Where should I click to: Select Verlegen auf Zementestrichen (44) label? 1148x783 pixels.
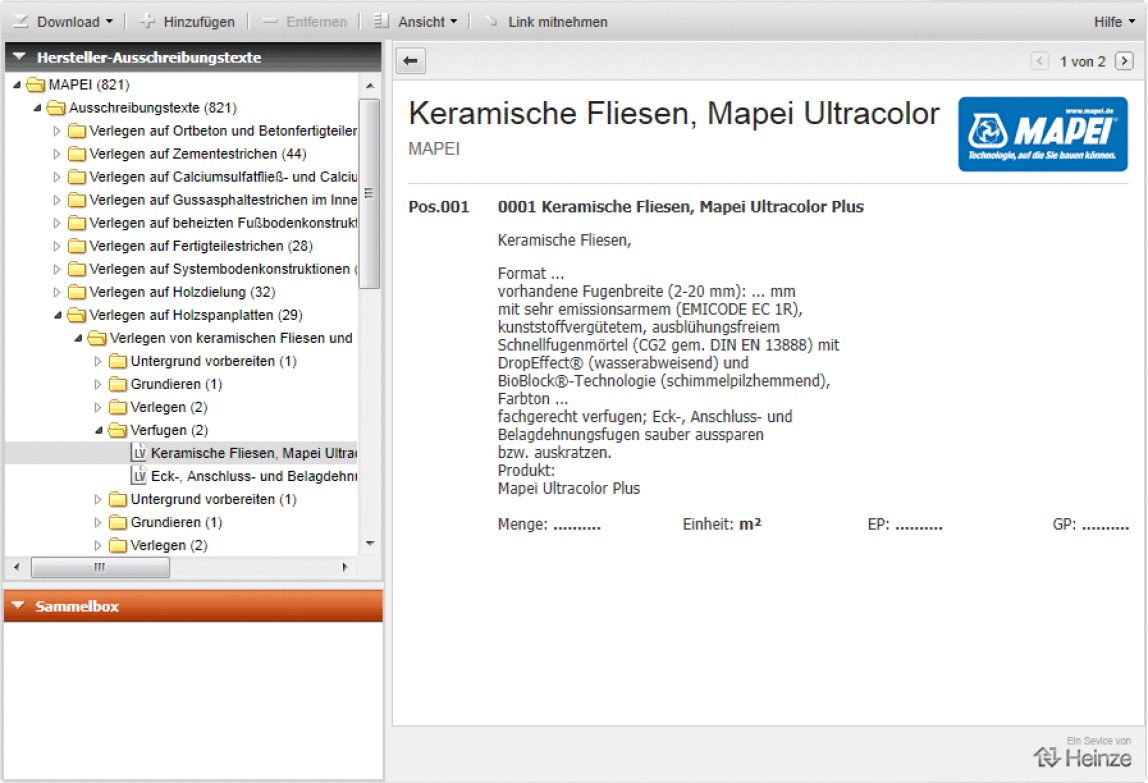[198, 154]
